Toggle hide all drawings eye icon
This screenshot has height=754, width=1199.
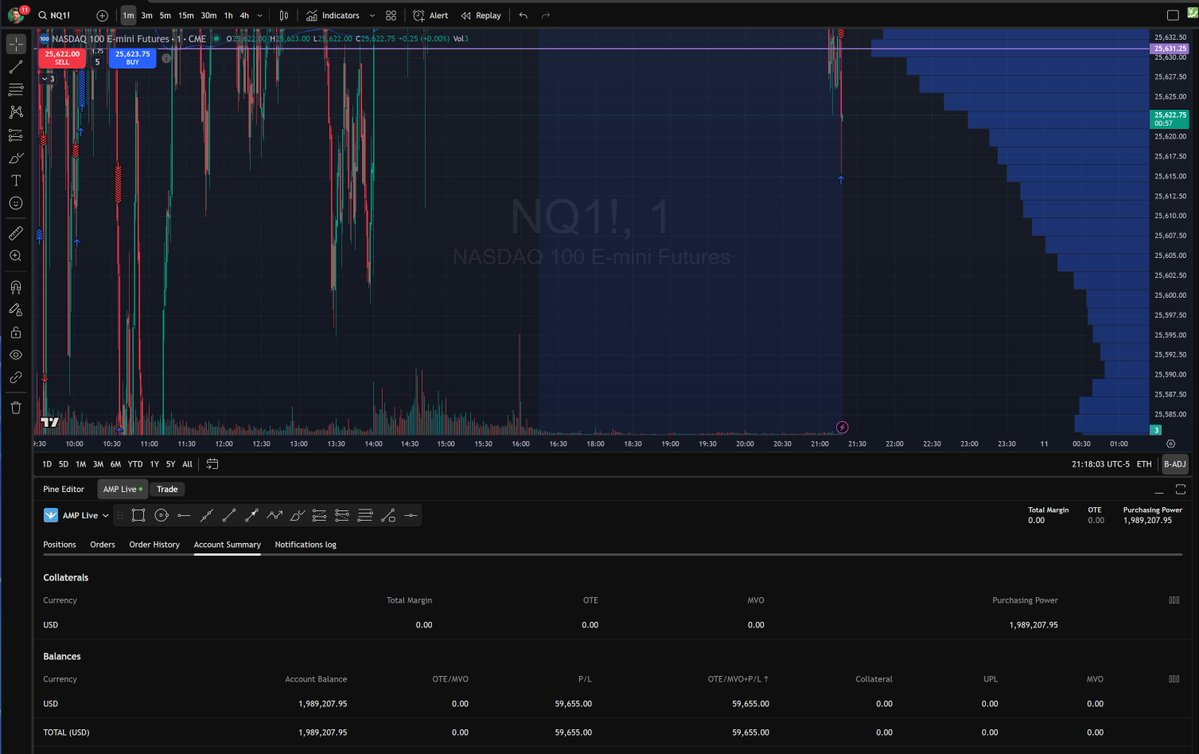pos(16,355)
